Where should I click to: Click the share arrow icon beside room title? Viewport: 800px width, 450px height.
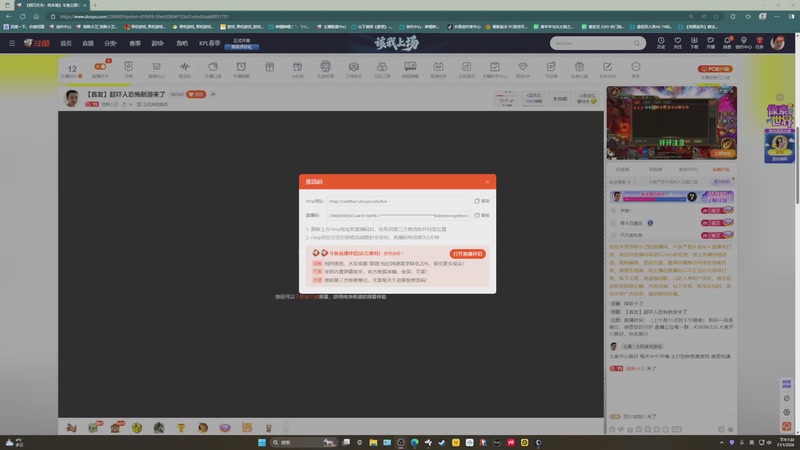[x=213, y=94]
